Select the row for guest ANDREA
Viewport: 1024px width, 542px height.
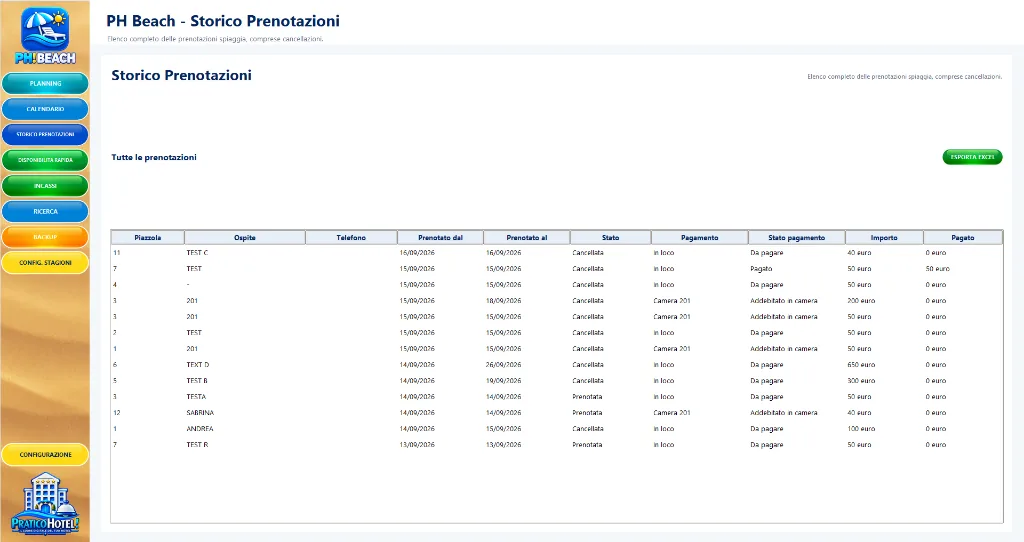coord(556,429)
